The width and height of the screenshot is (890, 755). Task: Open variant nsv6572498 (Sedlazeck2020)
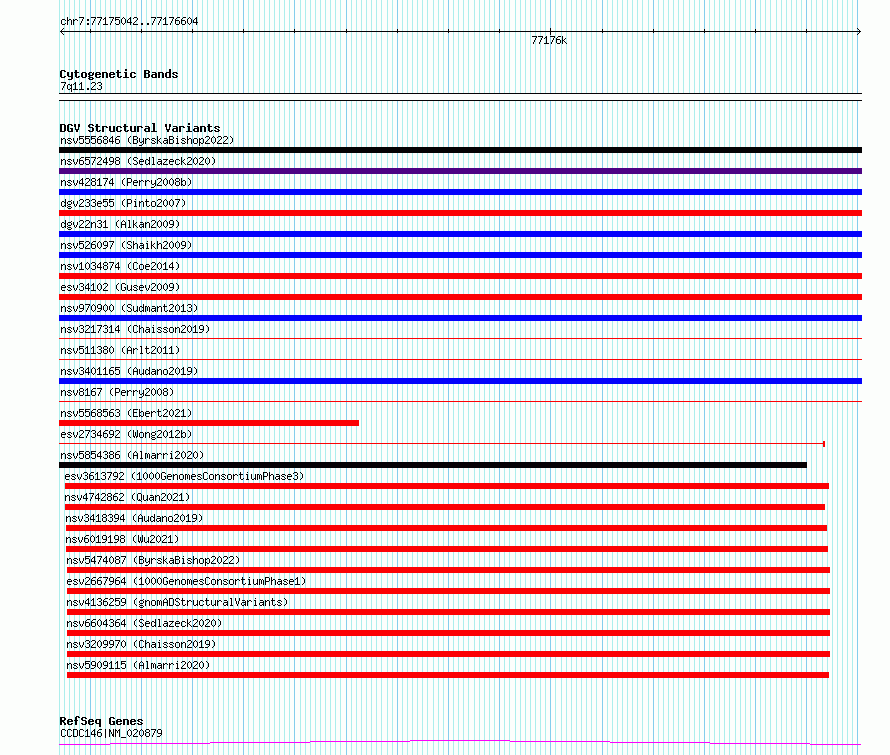(138, 161)
